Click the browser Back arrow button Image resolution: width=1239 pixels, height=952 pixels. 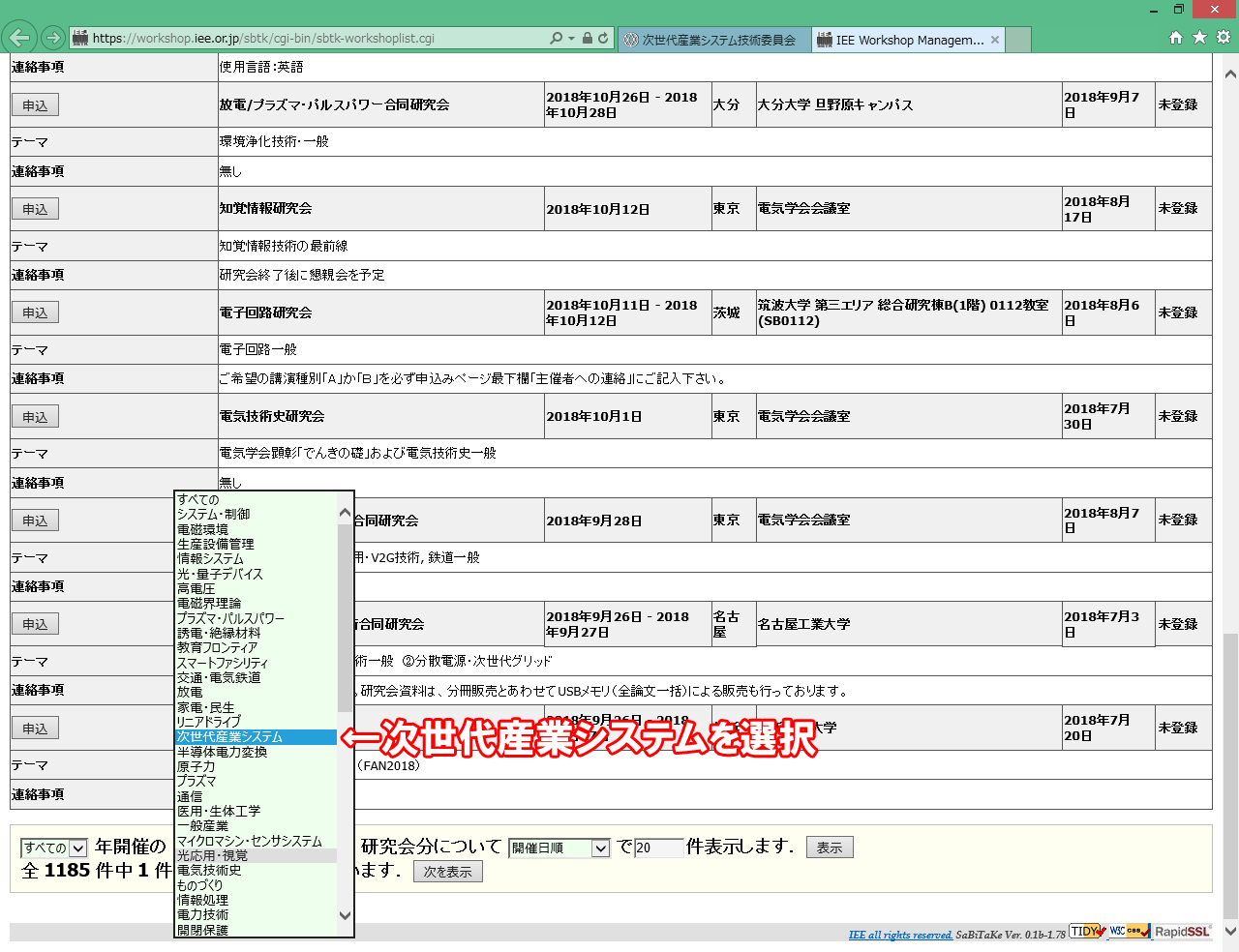click(x=19, y=38)
